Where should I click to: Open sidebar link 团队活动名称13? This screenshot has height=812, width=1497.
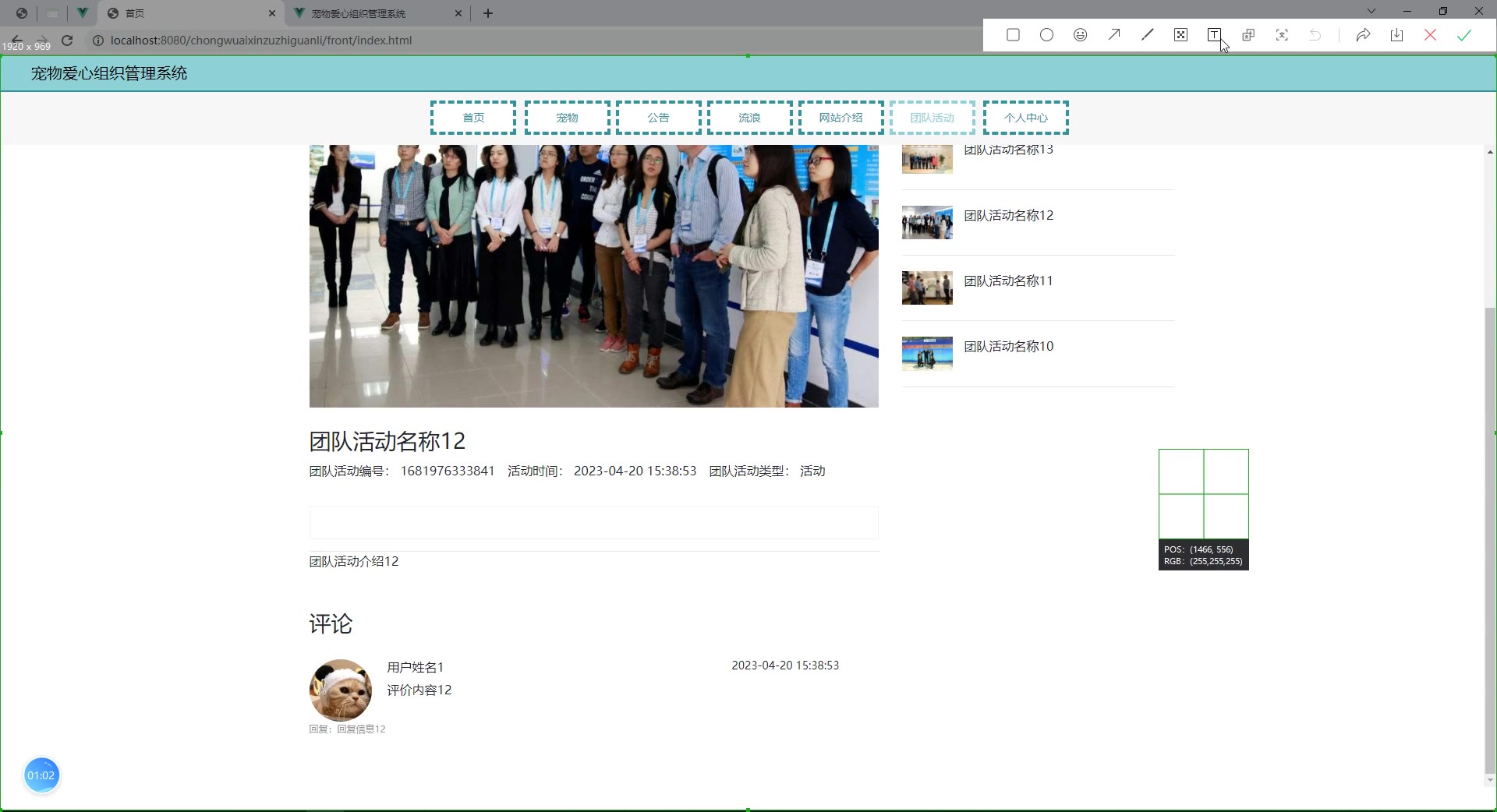pos(1009,150)
